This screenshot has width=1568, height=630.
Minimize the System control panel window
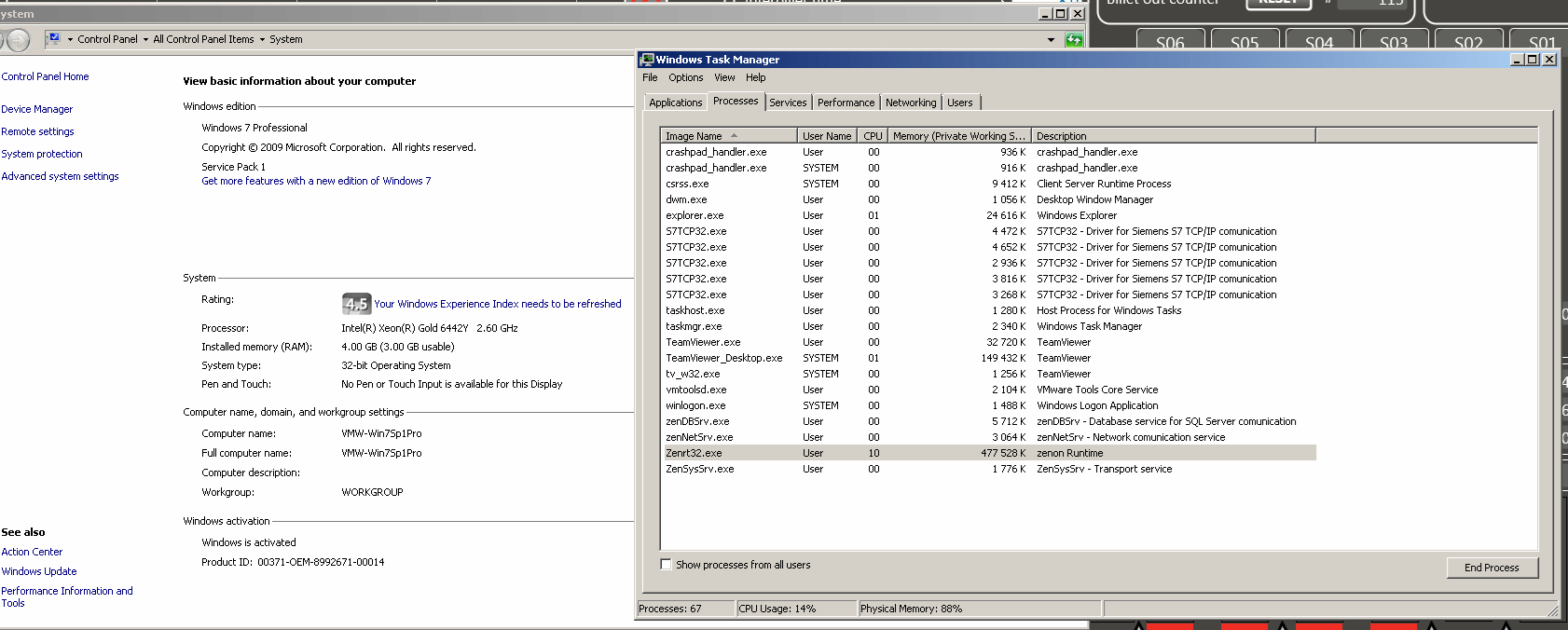click(1044, 14)
